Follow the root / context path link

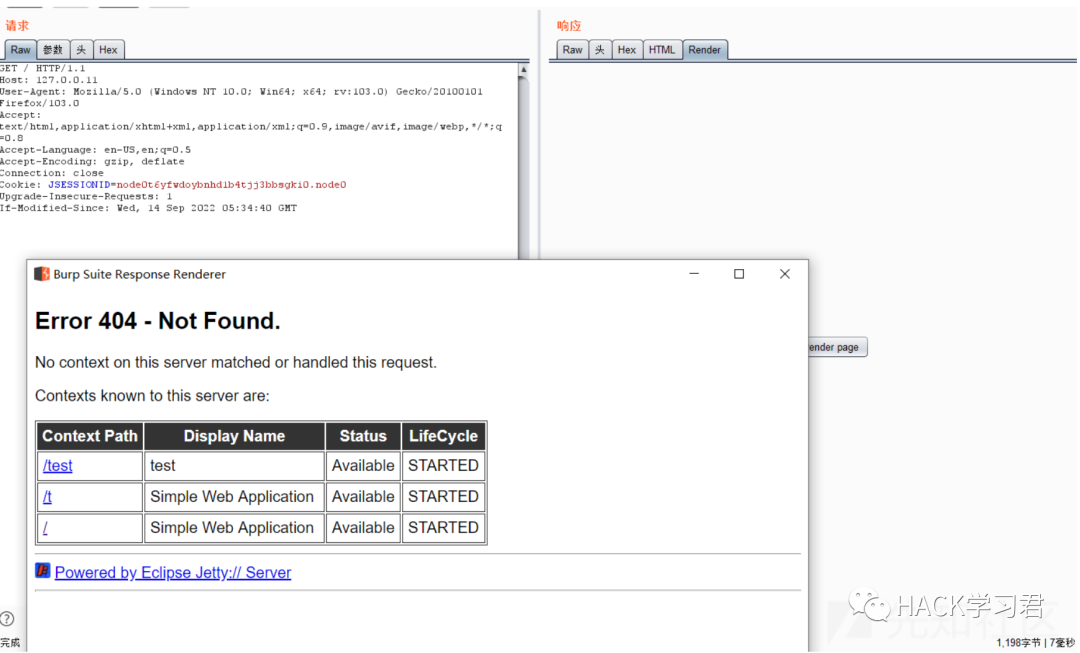45,528
